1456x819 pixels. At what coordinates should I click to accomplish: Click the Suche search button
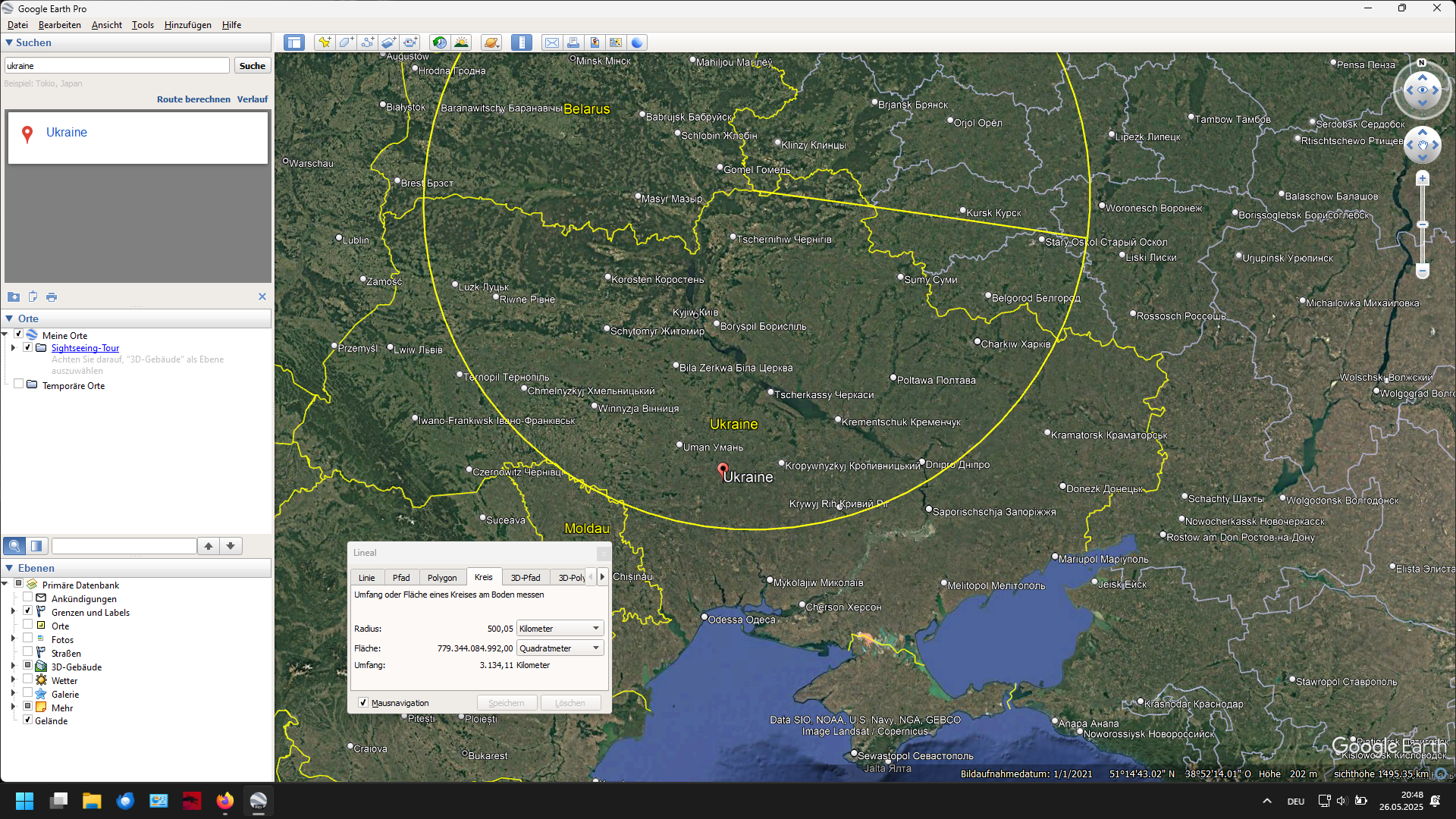[253, 66]
